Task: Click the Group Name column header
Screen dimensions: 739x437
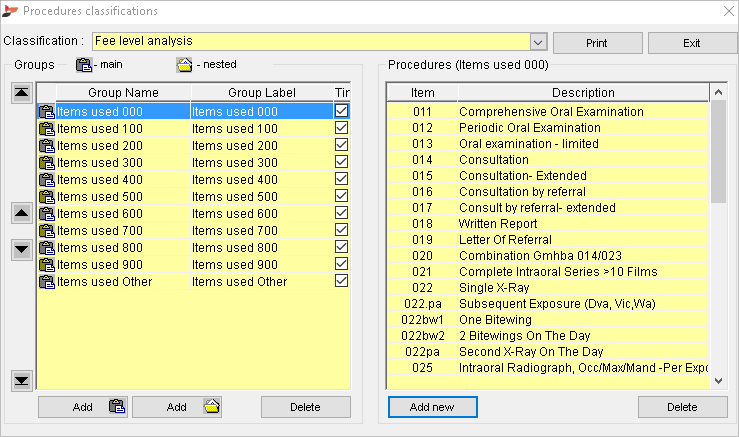Action: tap(123, 92)
